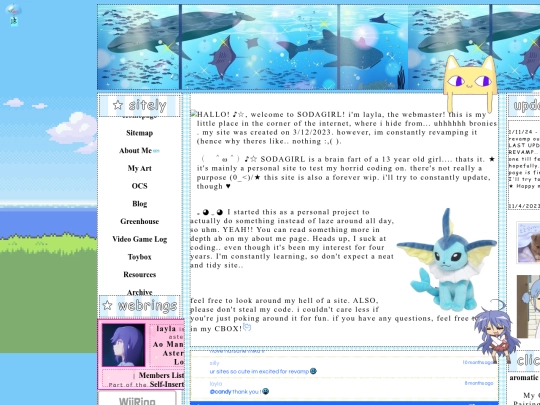Click the yellow cat mascot with purple eyes
The width and height of the screenshot is (540, 405).
[x=470, y=83]
